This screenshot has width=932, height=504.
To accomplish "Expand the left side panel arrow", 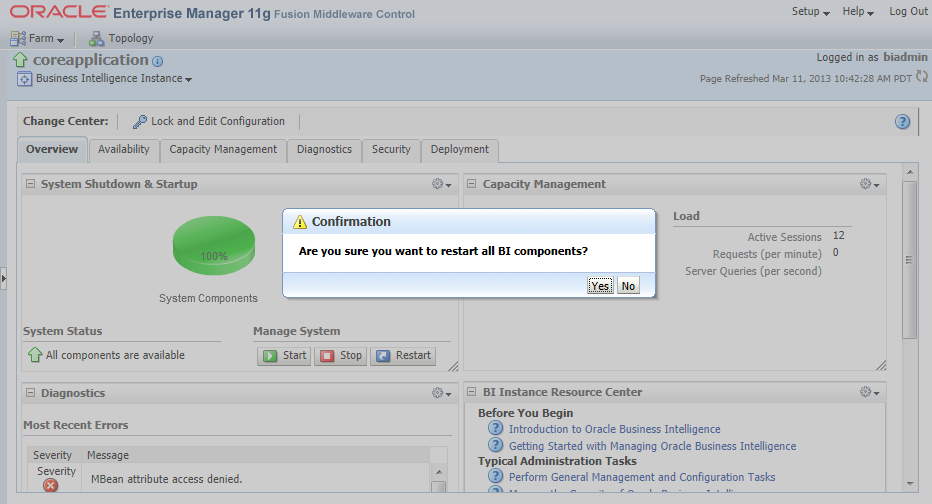I will point(4,278).
